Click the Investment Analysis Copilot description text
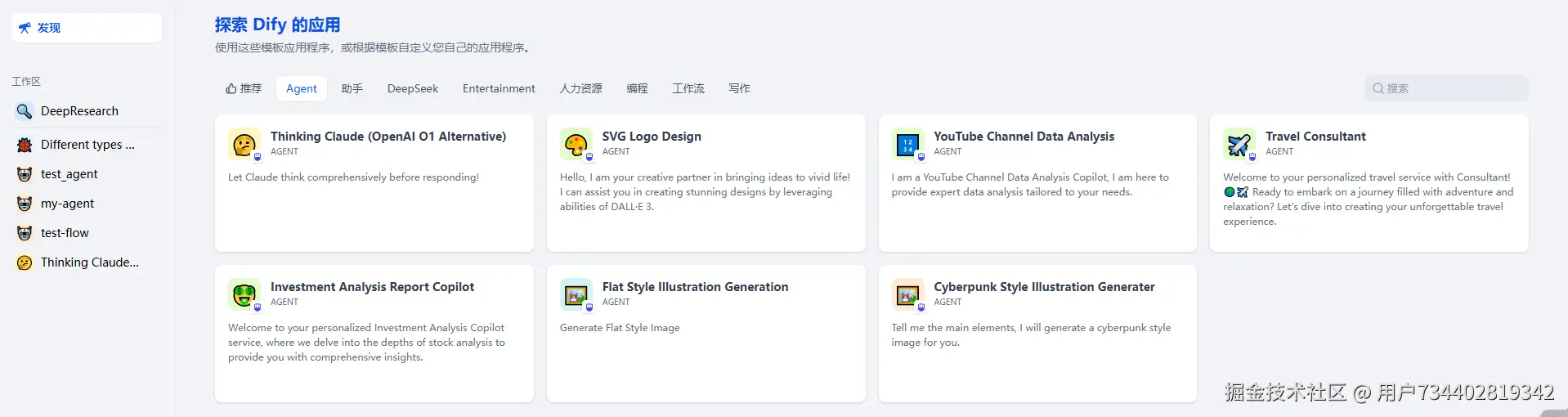Screen dimensions: 1568x417 [x=366, y=343]
